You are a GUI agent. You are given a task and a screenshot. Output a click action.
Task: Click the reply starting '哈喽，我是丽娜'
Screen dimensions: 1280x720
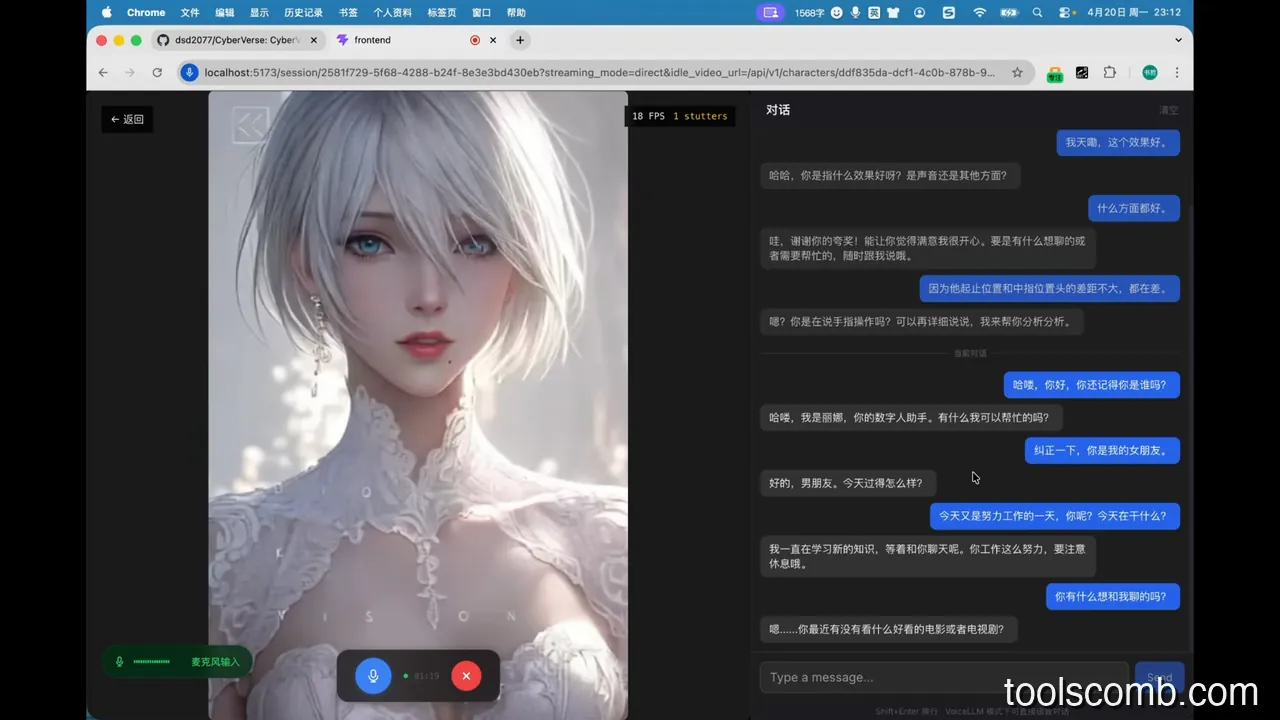tap(911, 417)
